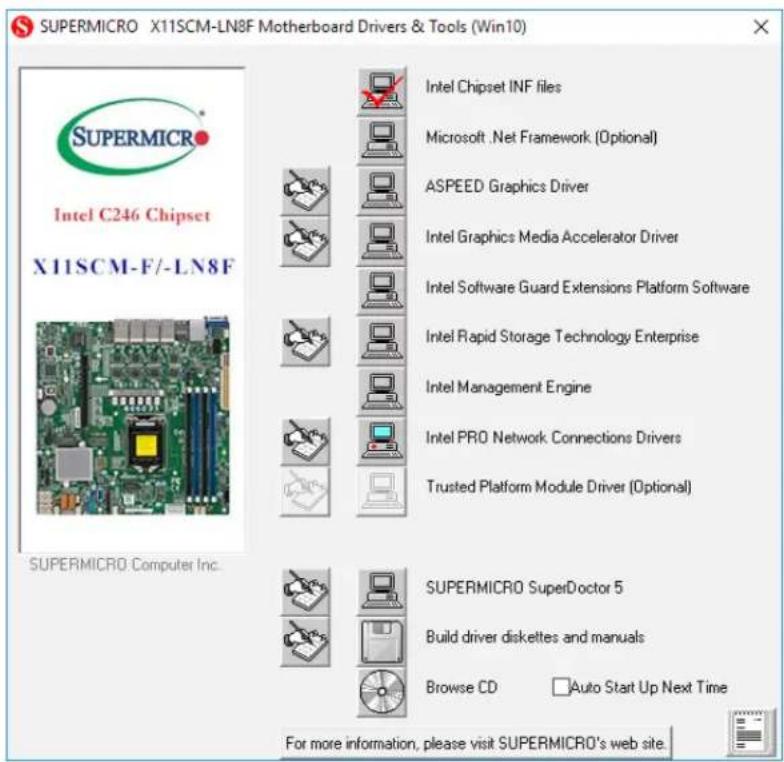784x762 pixels.
Task: Install Intel Management Engine computer icon
Action: point(382,392)
